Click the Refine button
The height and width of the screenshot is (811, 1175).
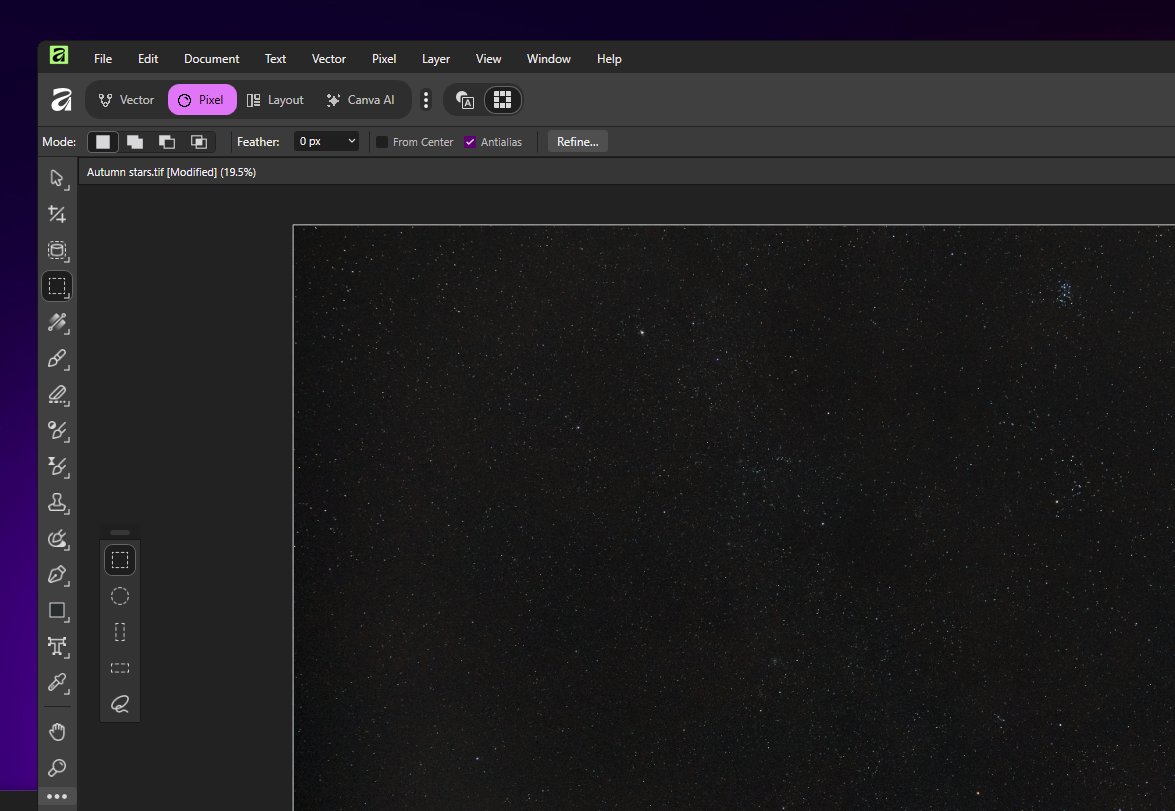pyautogui.click(x=577, y=141)
